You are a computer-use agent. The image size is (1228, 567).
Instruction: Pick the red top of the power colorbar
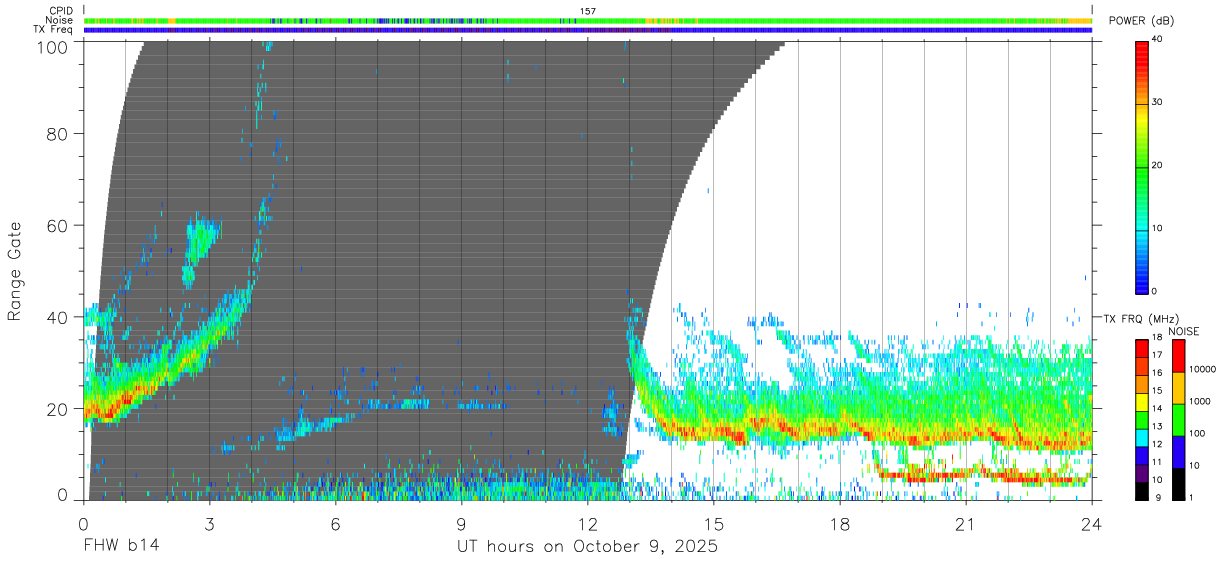point(1142,55)
